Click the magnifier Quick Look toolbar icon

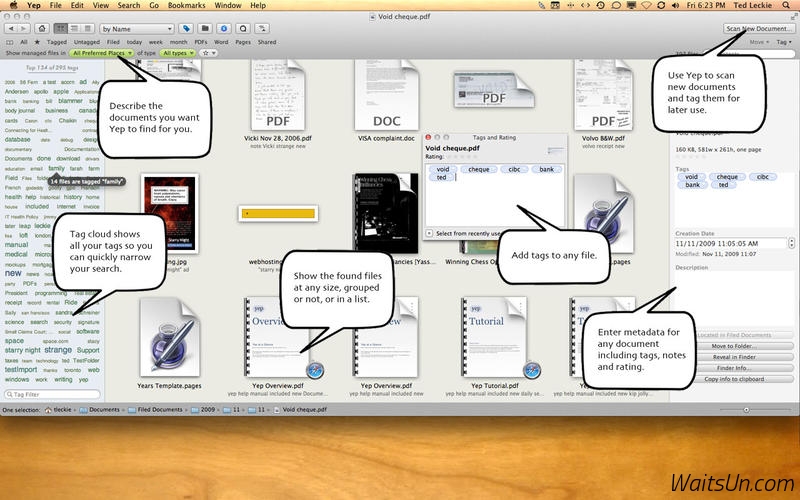coord(243,29)
